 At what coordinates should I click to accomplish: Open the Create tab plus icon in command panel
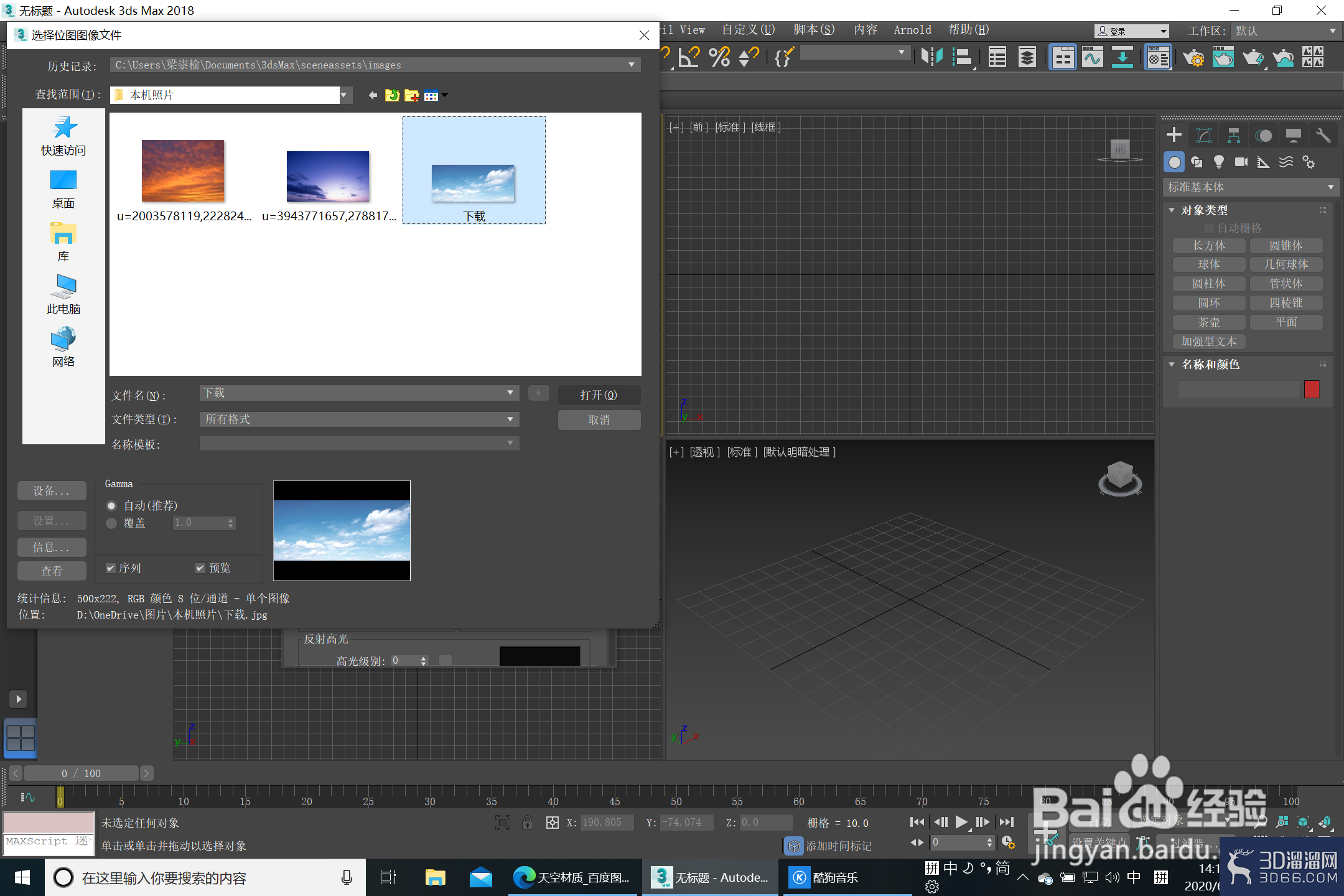1174,135
